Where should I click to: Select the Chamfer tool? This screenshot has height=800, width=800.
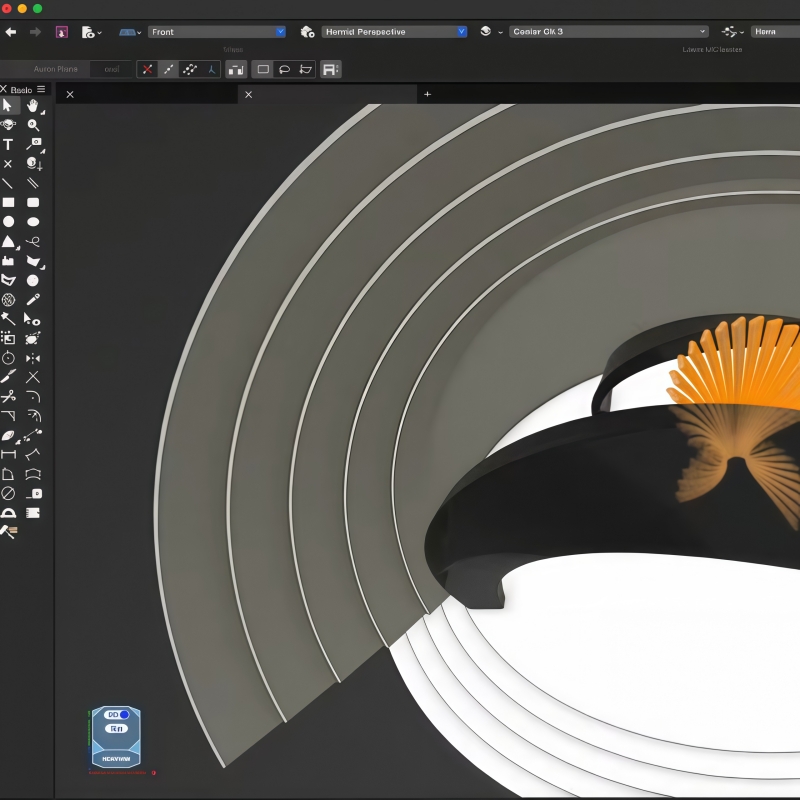point(8,416)
